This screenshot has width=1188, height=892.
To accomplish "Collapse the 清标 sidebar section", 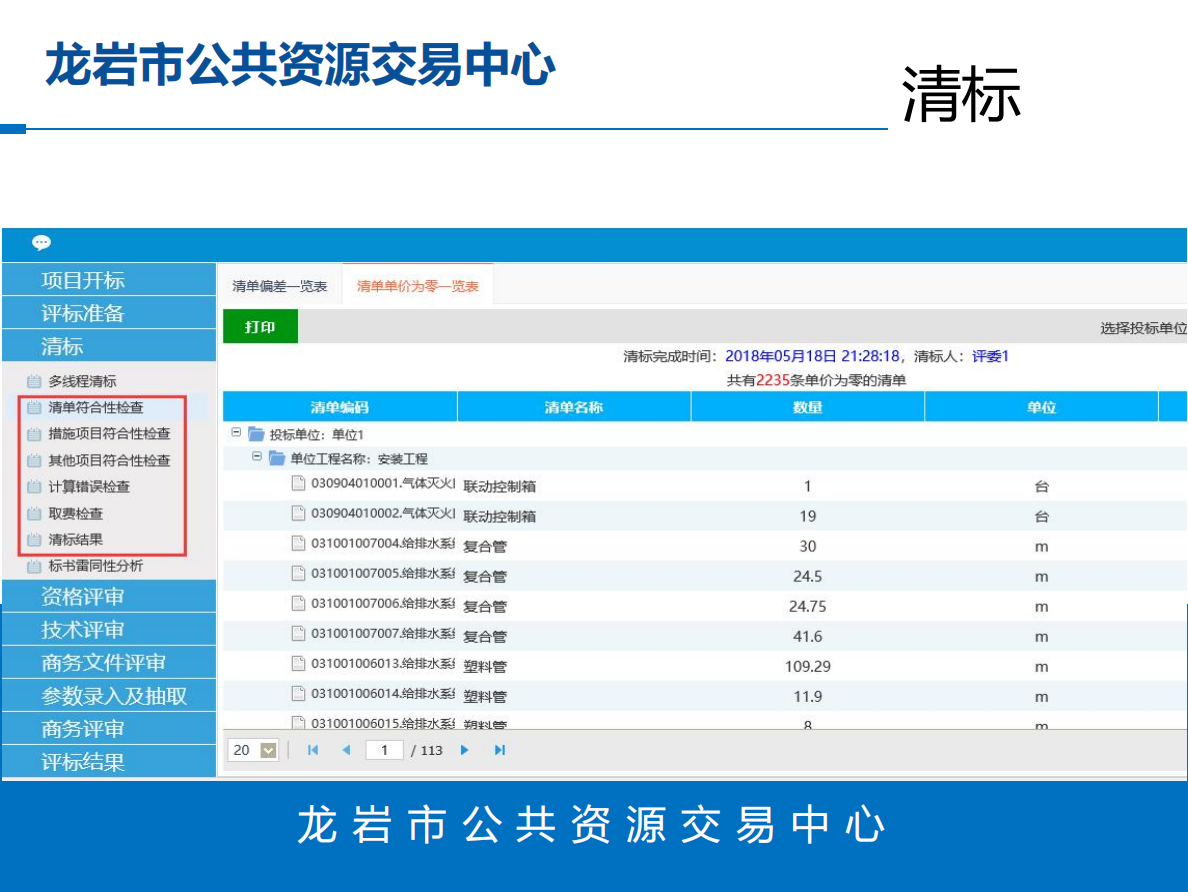I will 109,347.
